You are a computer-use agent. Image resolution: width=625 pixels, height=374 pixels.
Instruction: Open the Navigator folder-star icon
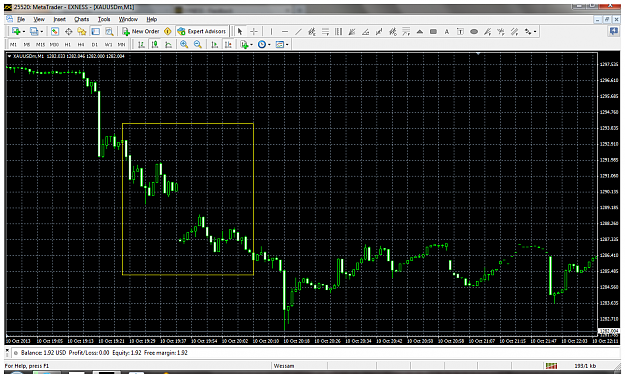[82, 31]
